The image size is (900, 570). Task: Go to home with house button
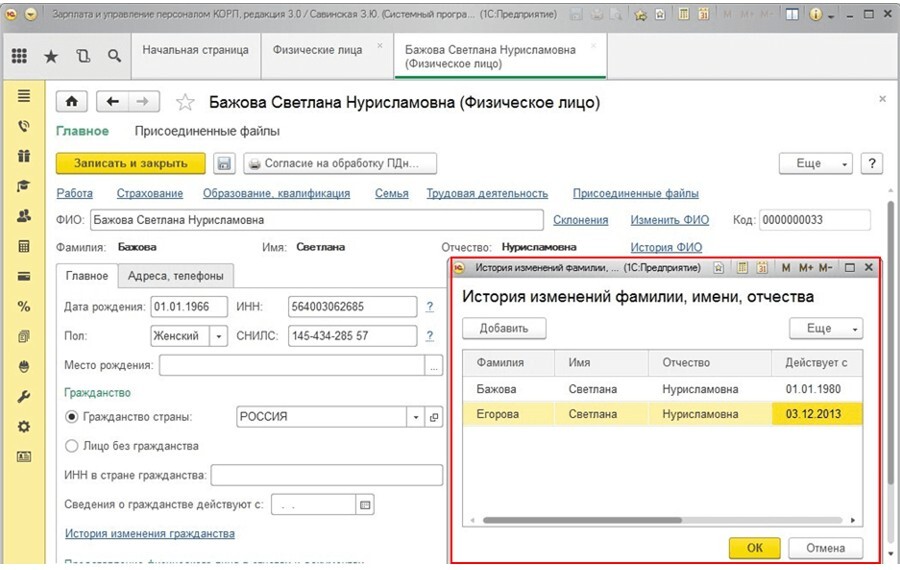72,102
